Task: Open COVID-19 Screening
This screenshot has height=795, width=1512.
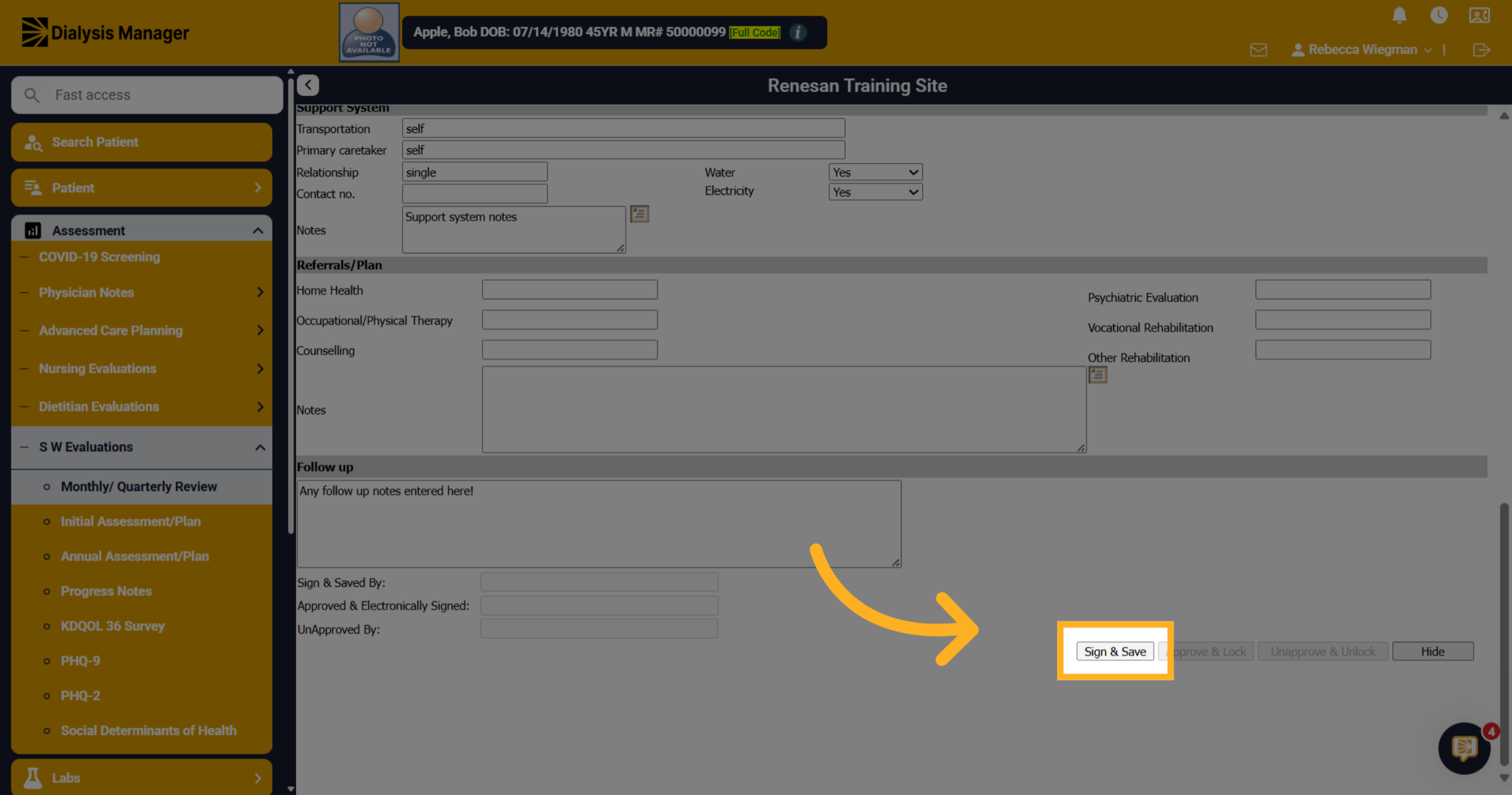Action: click(x=100, y=257)
